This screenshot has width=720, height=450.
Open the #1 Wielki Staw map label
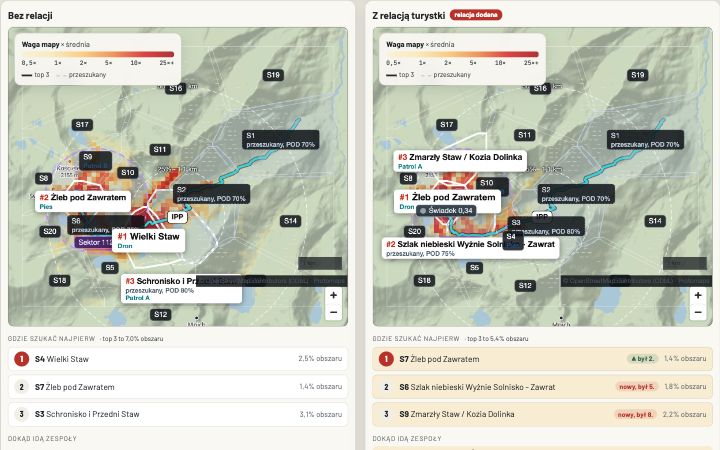[x=149, y=240]
